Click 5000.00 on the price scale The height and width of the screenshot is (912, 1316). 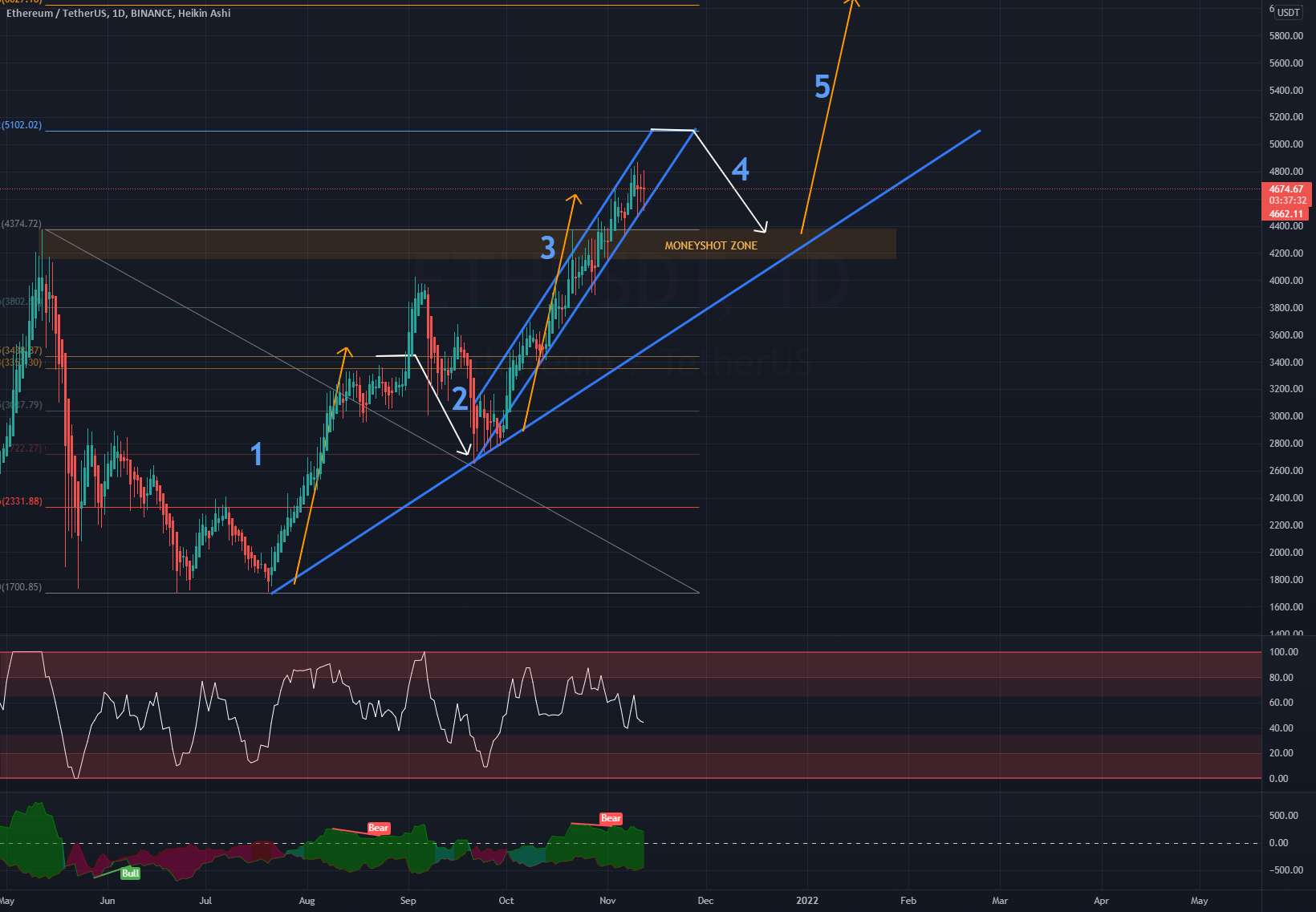[x=1286, y=144]
